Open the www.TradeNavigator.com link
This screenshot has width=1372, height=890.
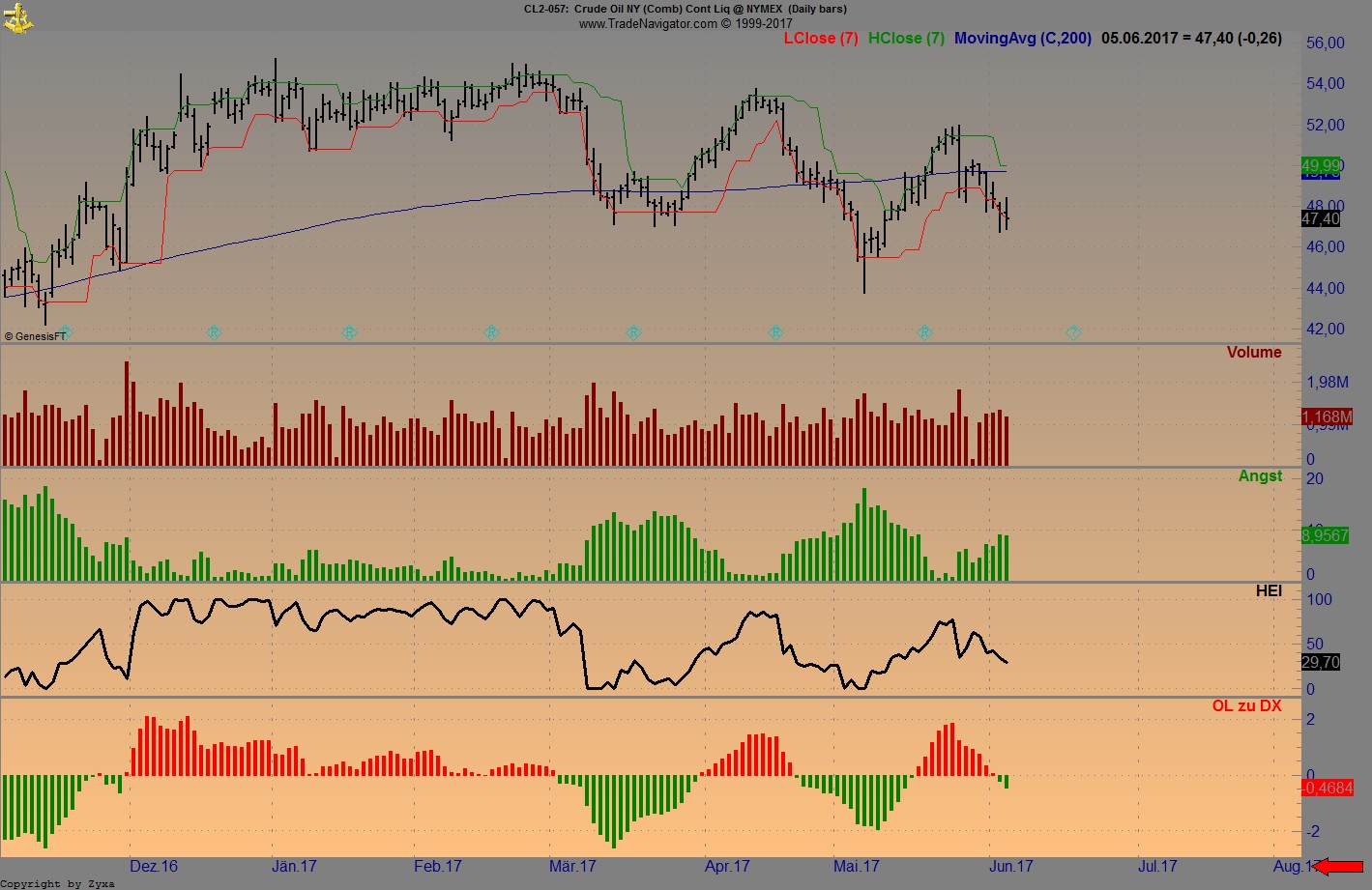(648, 23)
